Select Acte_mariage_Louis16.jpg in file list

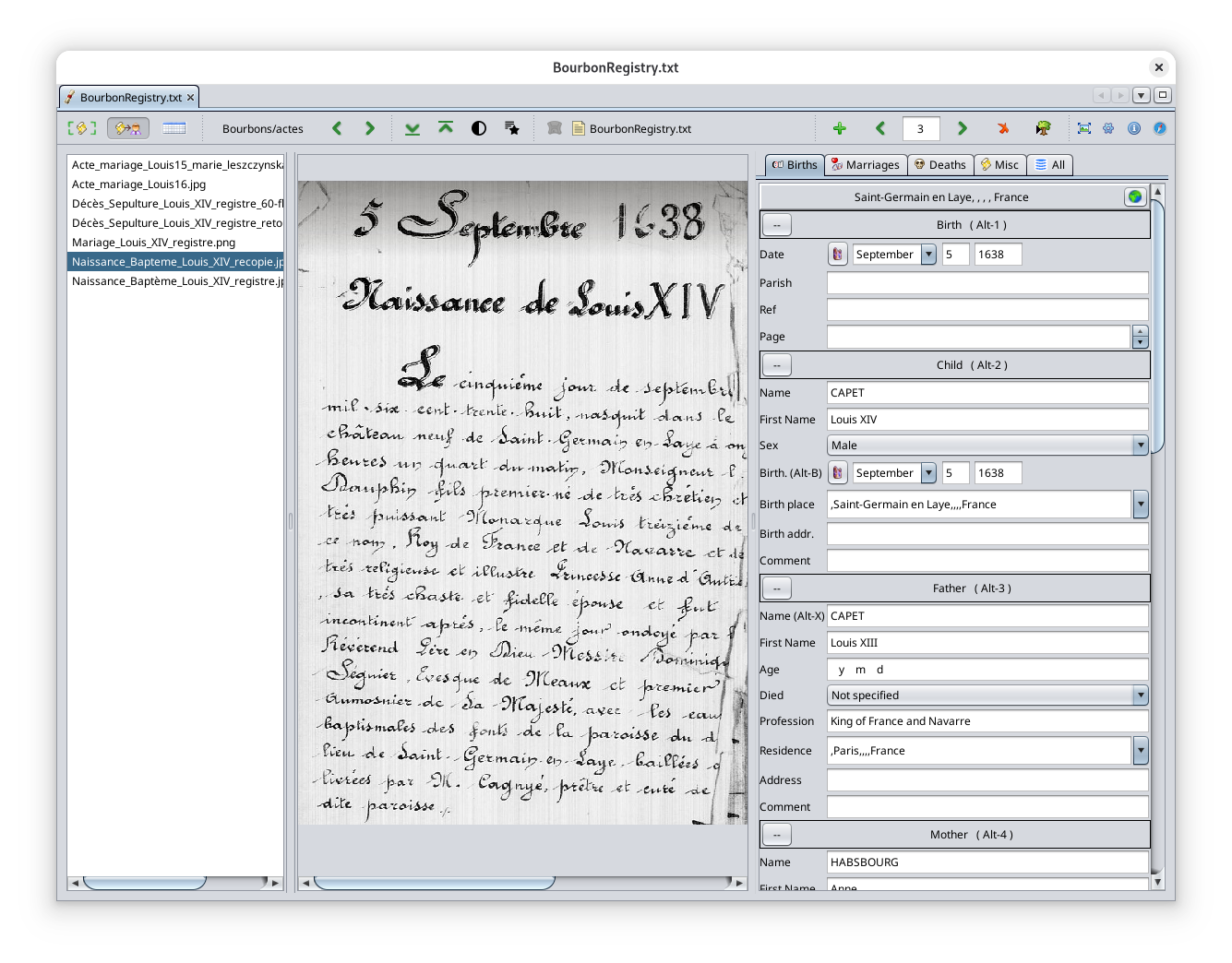coord(175,184)
